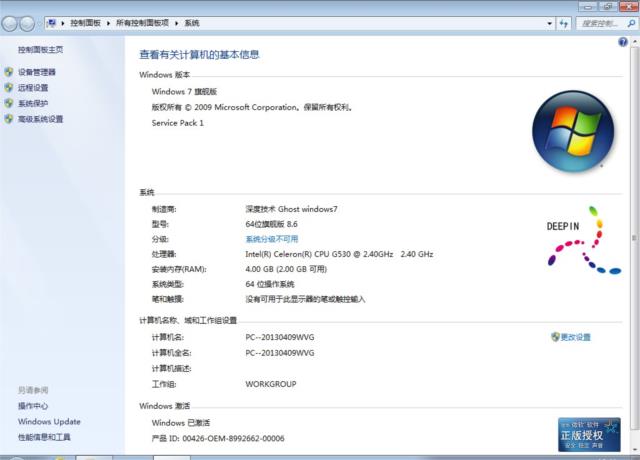
Task: Go to 控制面板主页 in the sidebar
Action: [40, 49]
